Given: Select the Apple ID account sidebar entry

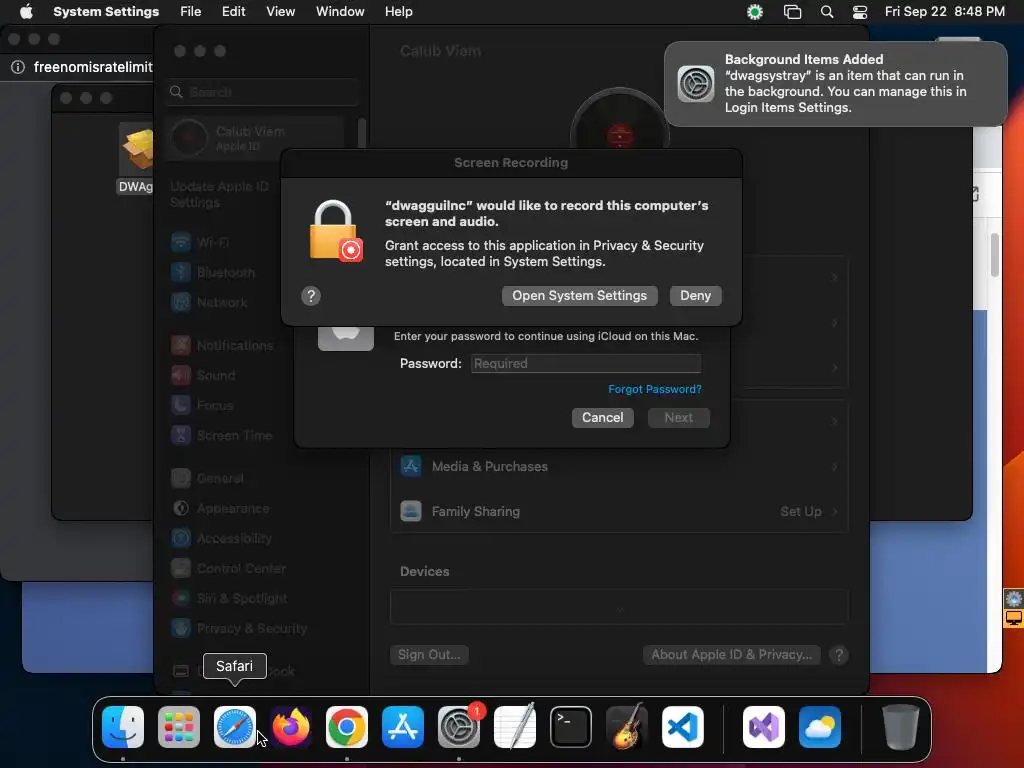Looking at the screenshot, I should pyautogui.click(x=255, y=138).
